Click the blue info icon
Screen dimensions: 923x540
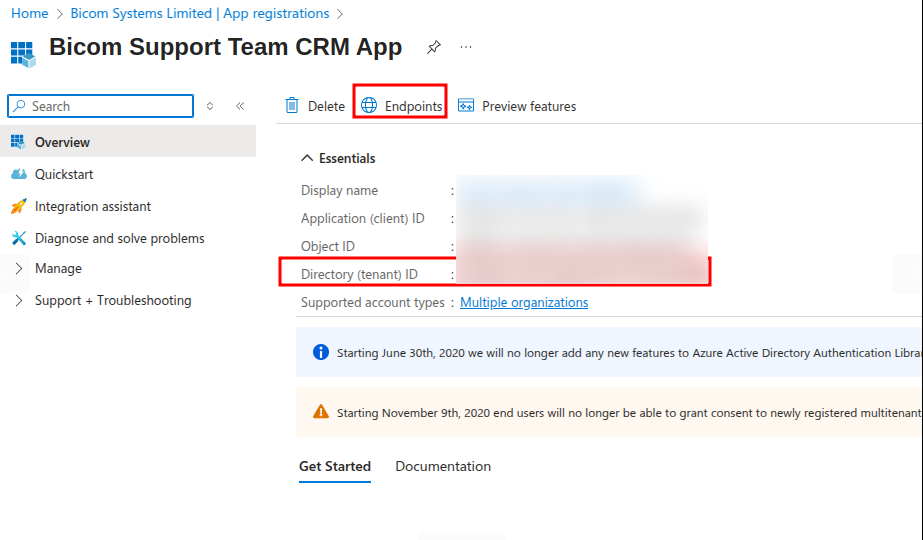(x=321, y=352)
